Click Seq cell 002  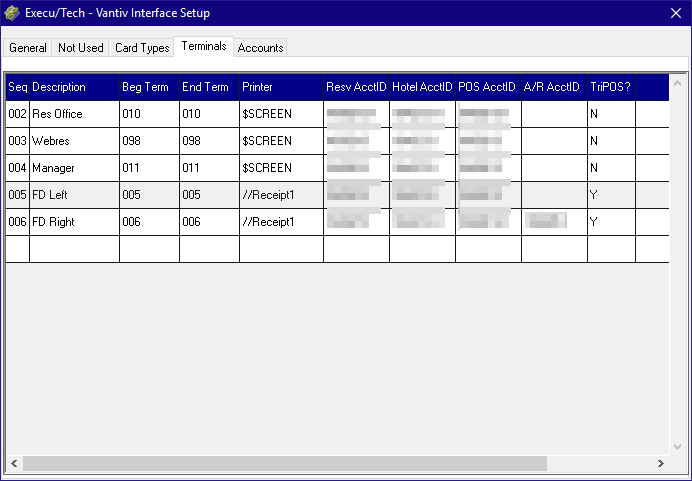coord(18,114)
